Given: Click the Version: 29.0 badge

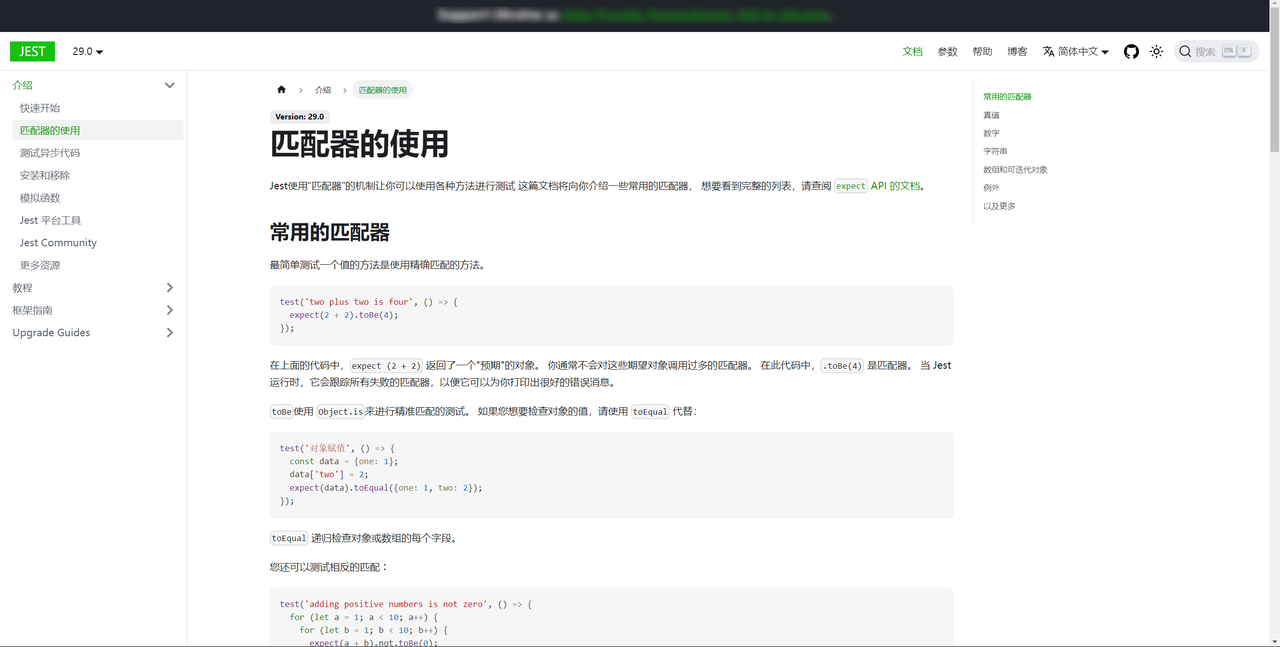Looking at the screenshot, I should [x=299, y=117].
